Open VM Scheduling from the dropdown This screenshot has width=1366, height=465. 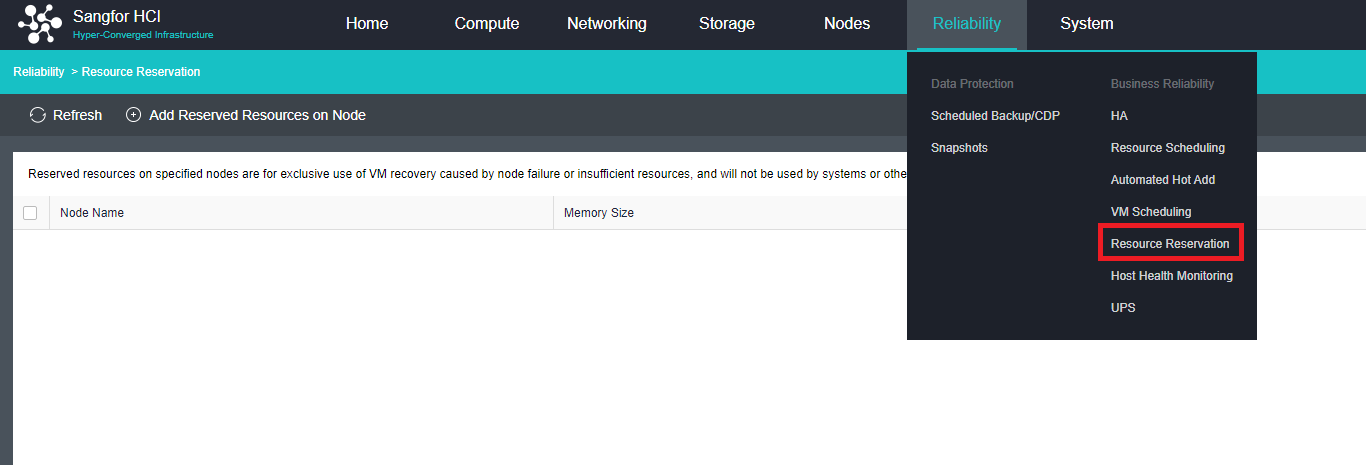point(1151,212)
